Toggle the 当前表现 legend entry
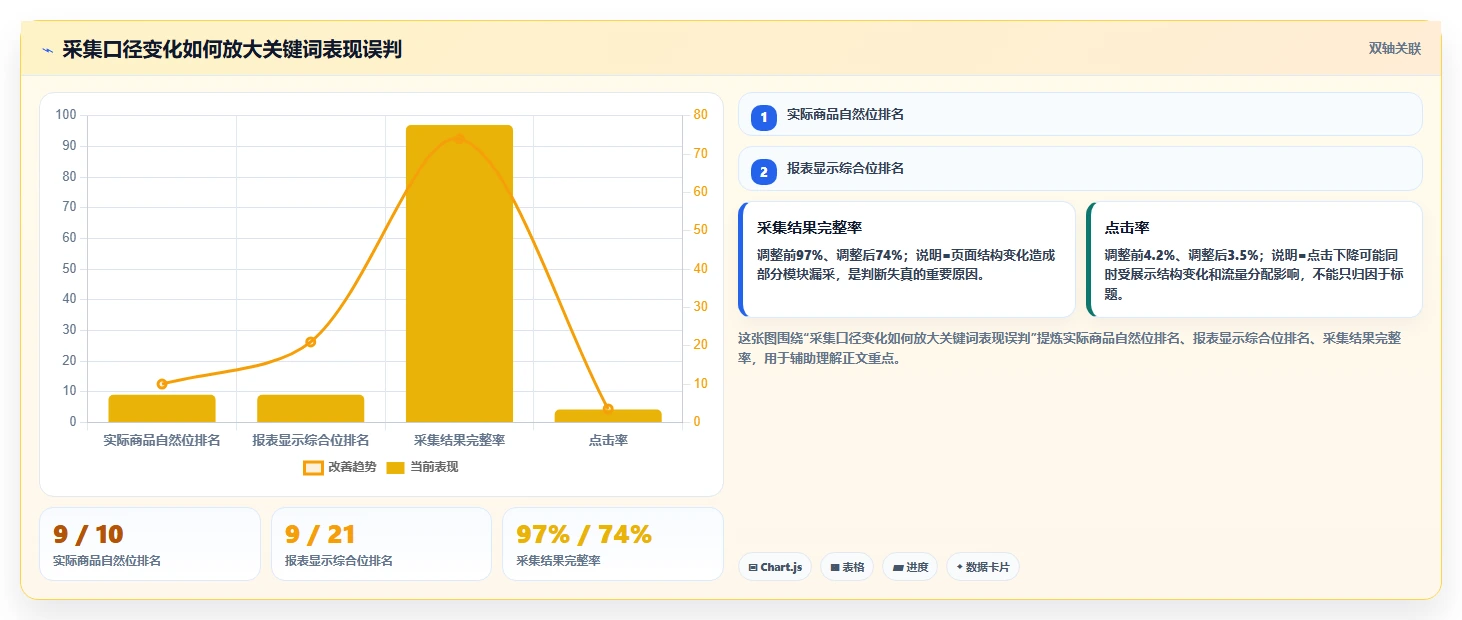Image resolution: width=1462 pixels, height=620 pixels. tap(422, 467)
